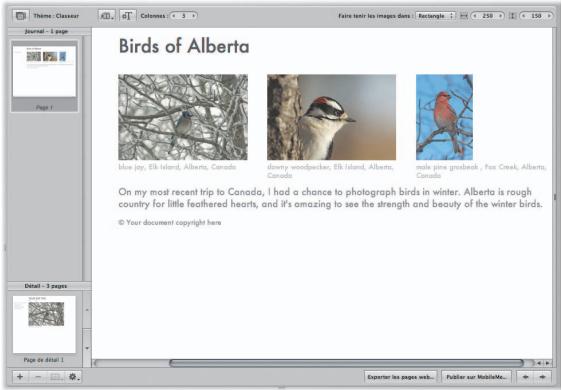Click Publier sur MobileMe button

coord(476,377)
